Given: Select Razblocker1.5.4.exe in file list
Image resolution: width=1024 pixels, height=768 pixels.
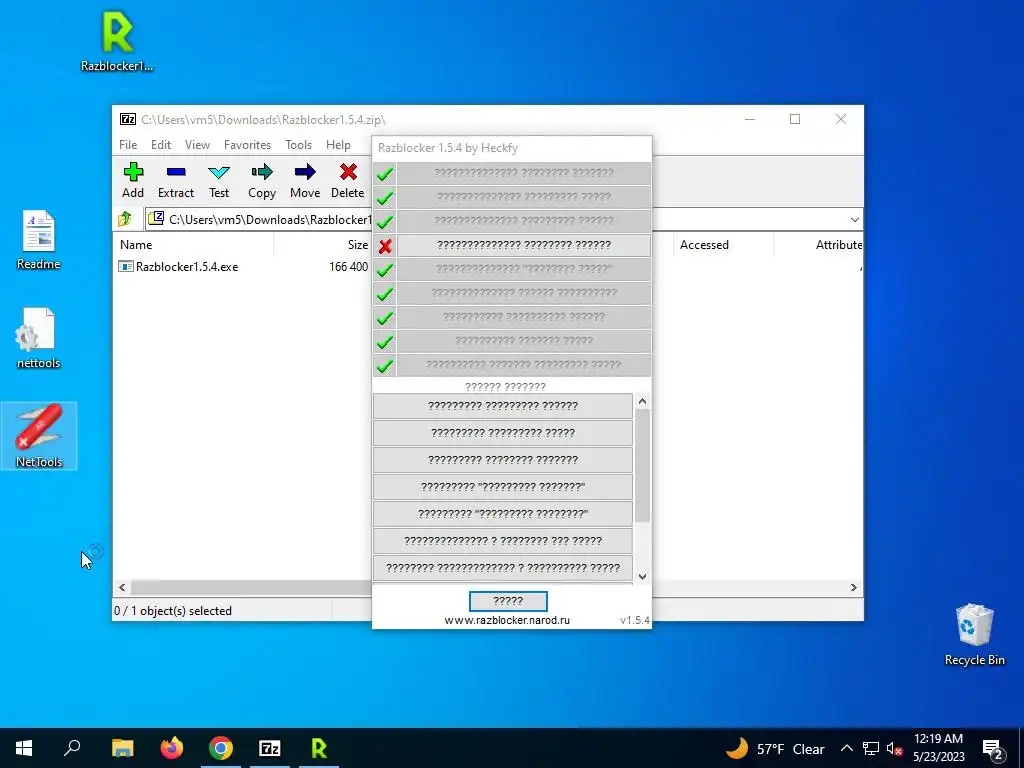Looking at the screenshot, I should tap(187, 267).
